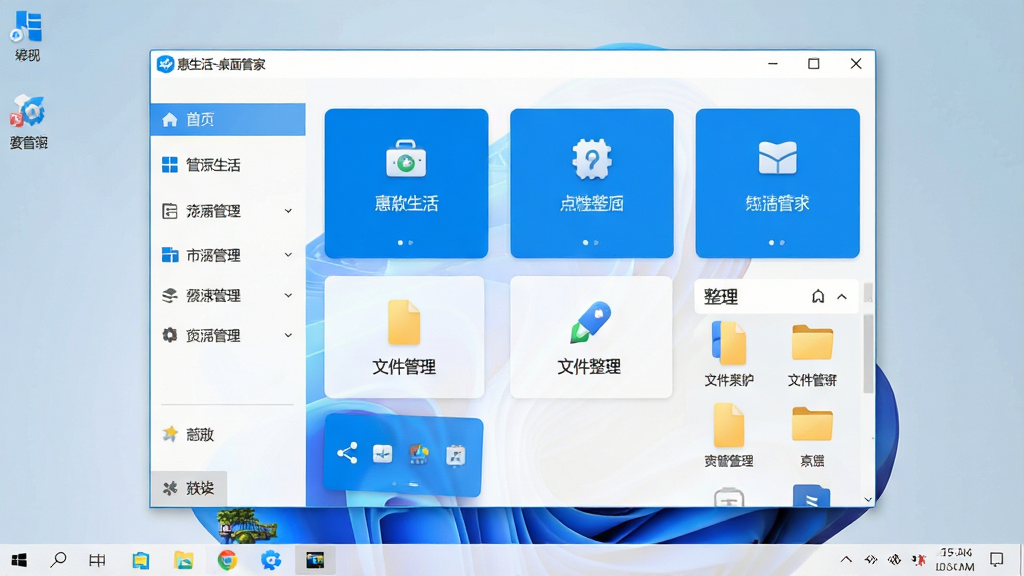Click the gray clipboard icon at 整理 panel bottom
The height and width of the screenshot is (576, 1024).
pos(729,497)
